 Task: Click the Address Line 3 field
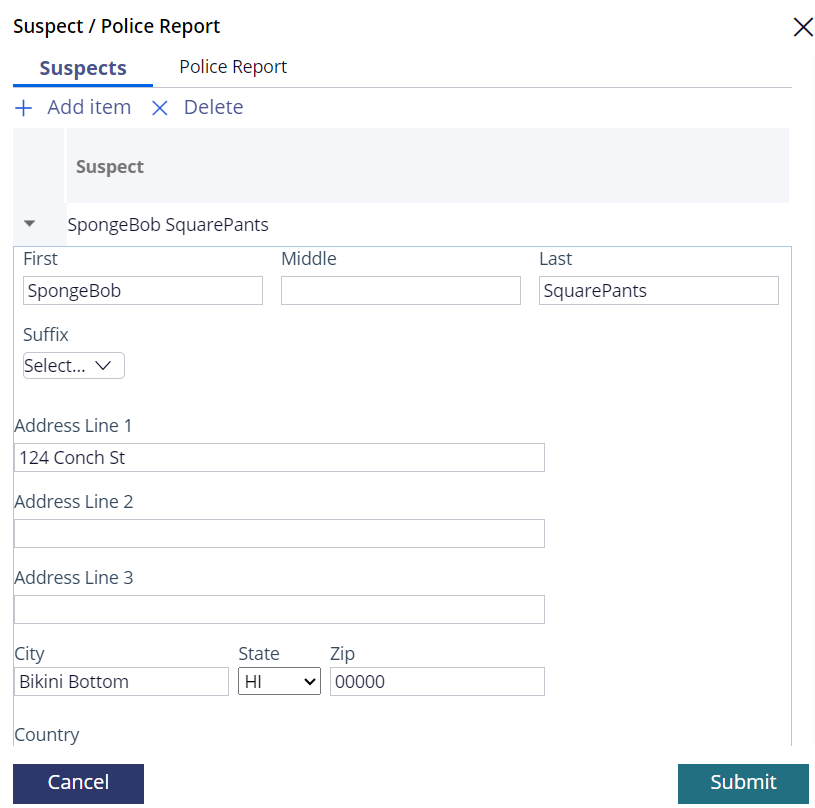(279, 610)
